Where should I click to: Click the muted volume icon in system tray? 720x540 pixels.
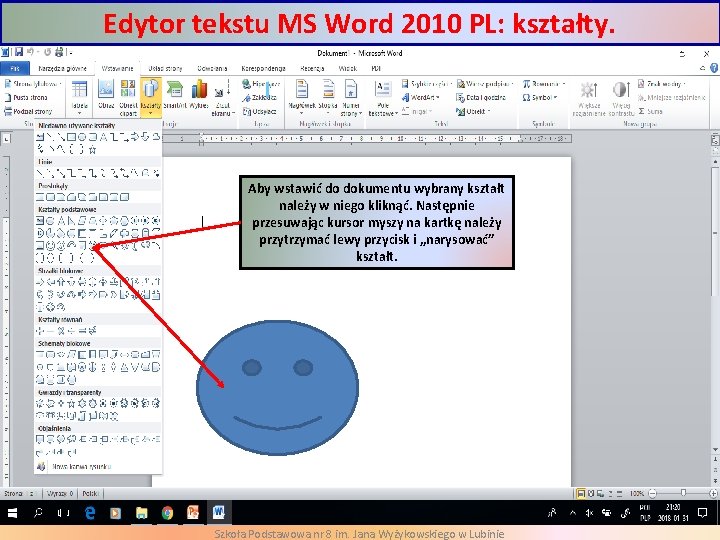point(590,513)
